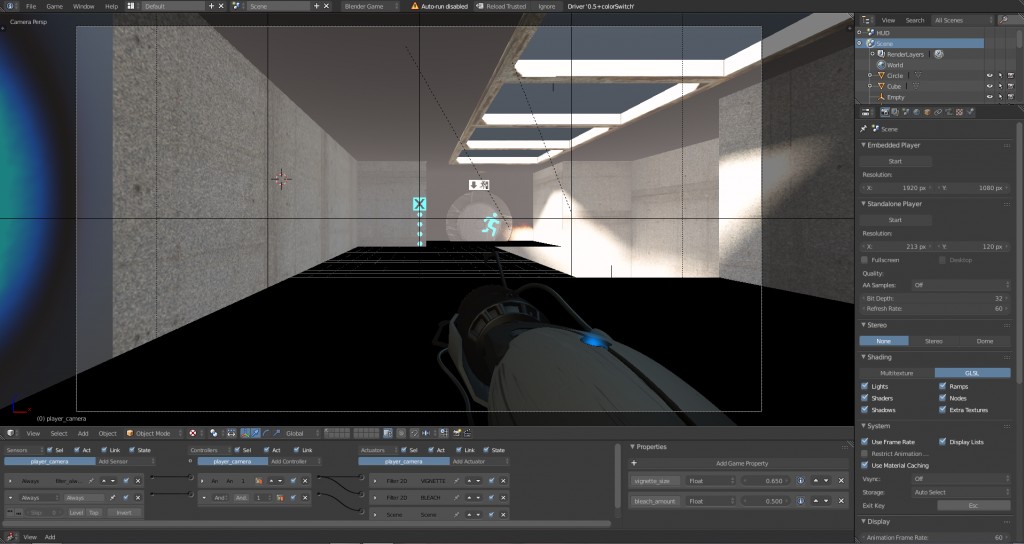
Task: Open the AA Samples dropdown
Action: [x=961, y=285]
